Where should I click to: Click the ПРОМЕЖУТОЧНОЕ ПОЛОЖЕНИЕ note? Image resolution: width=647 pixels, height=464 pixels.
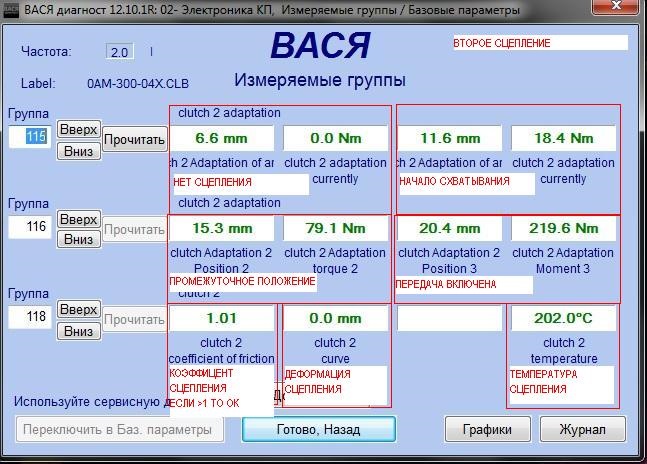(242, 281)
